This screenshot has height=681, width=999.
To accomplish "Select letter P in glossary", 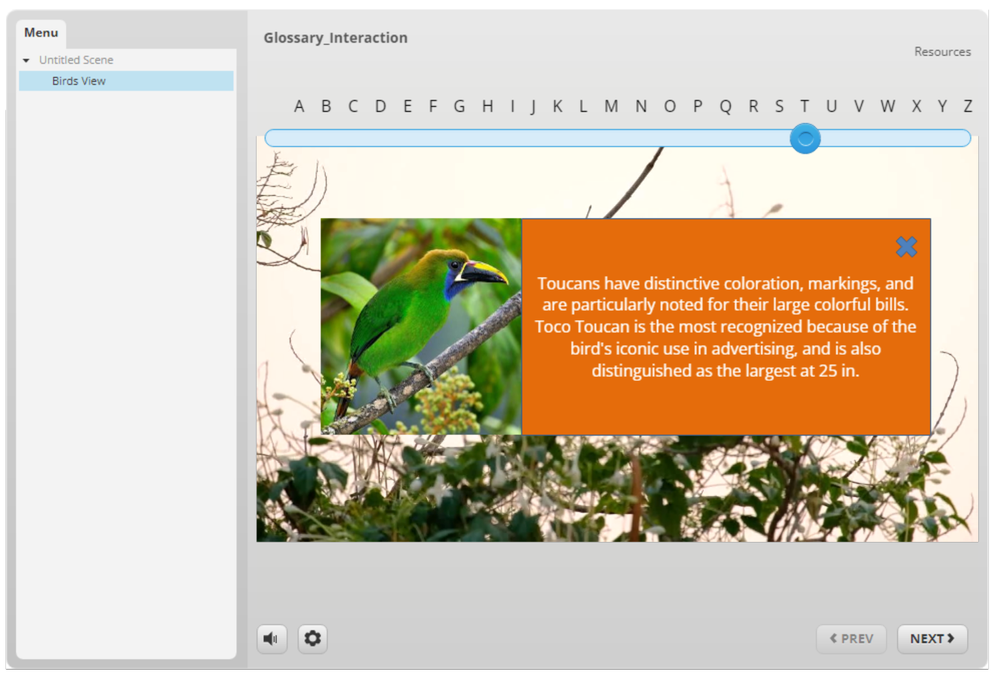I will click(x=698, y=106).
